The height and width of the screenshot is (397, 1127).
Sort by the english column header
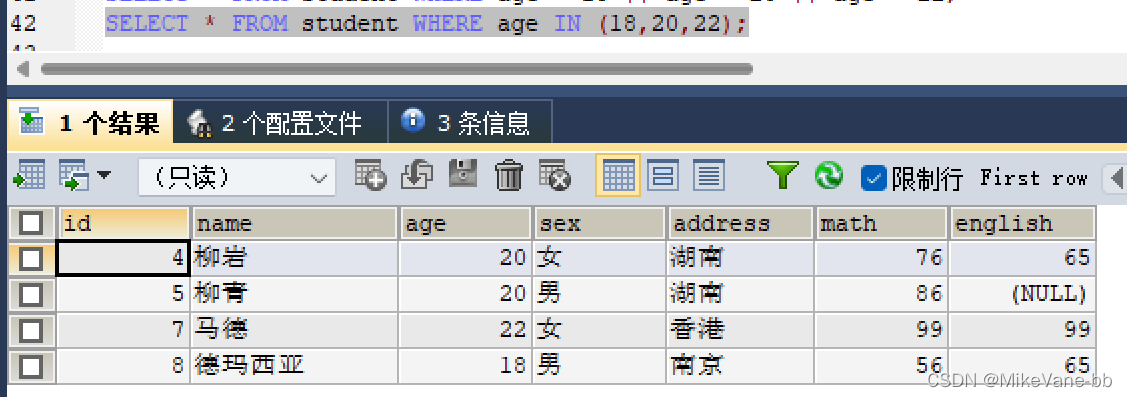[x=1023, y=223]
